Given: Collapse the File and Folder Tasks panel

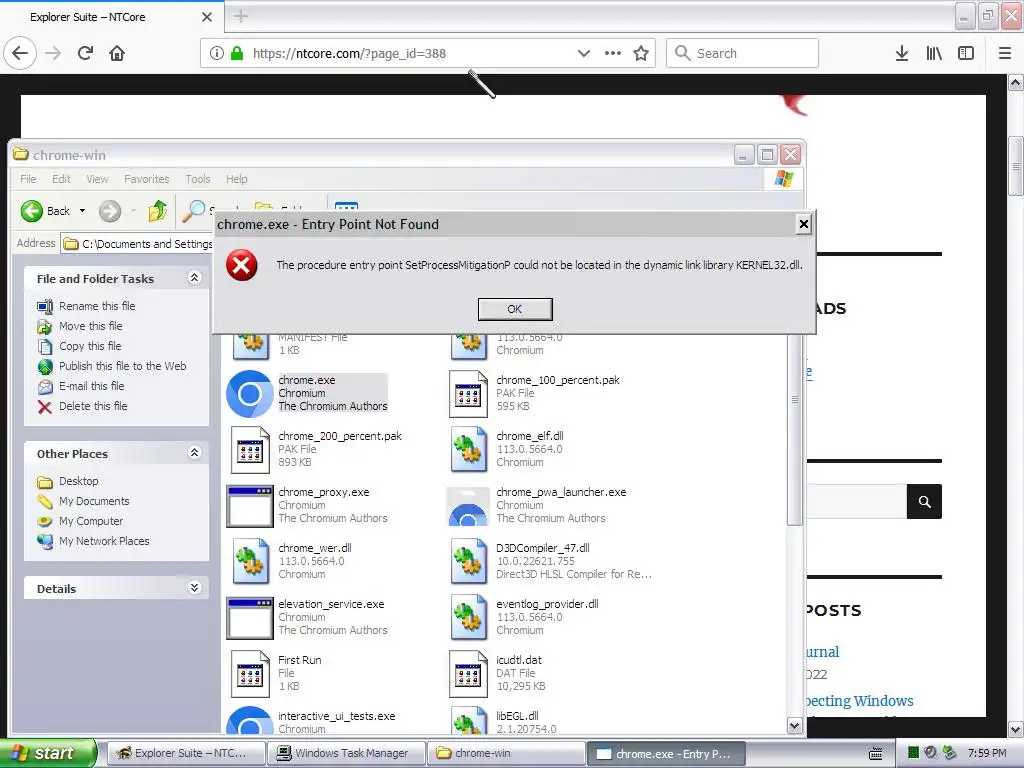Looking at the screenshot, I should (x=194, y=278).
